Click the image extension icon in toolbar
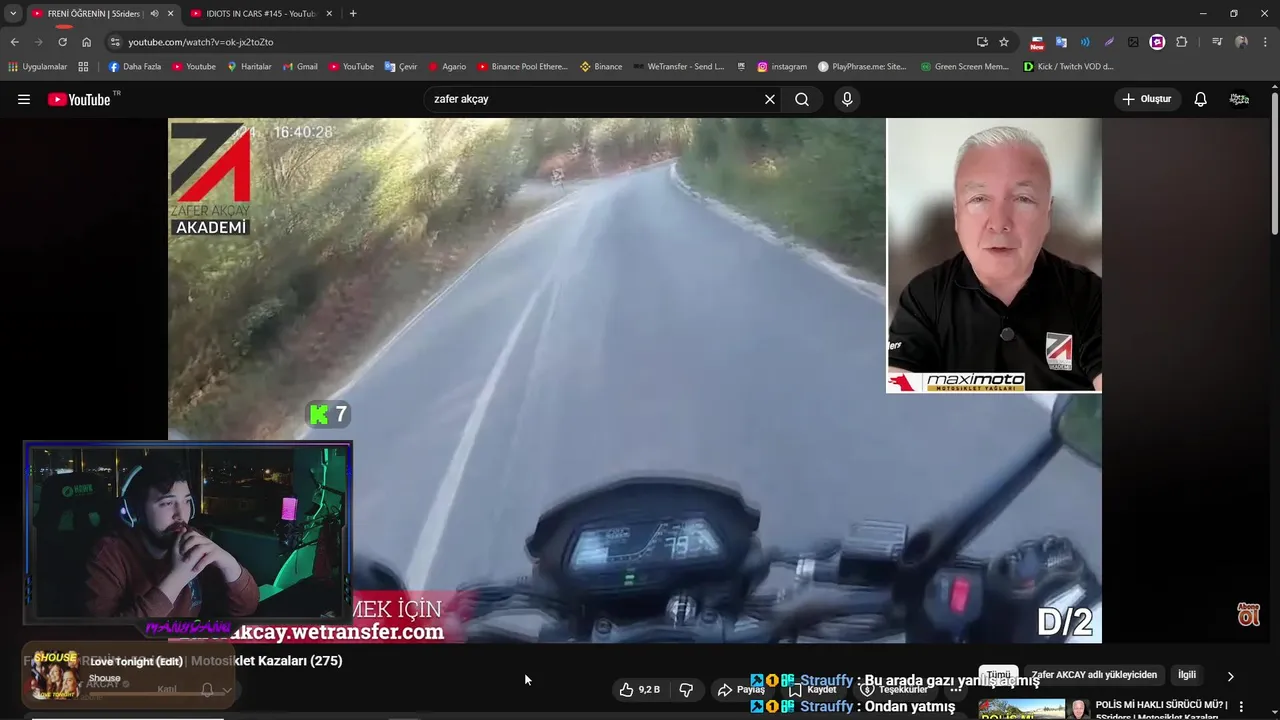The image size is (1280, 720). pyautogui.click(x=1133, y=42)
